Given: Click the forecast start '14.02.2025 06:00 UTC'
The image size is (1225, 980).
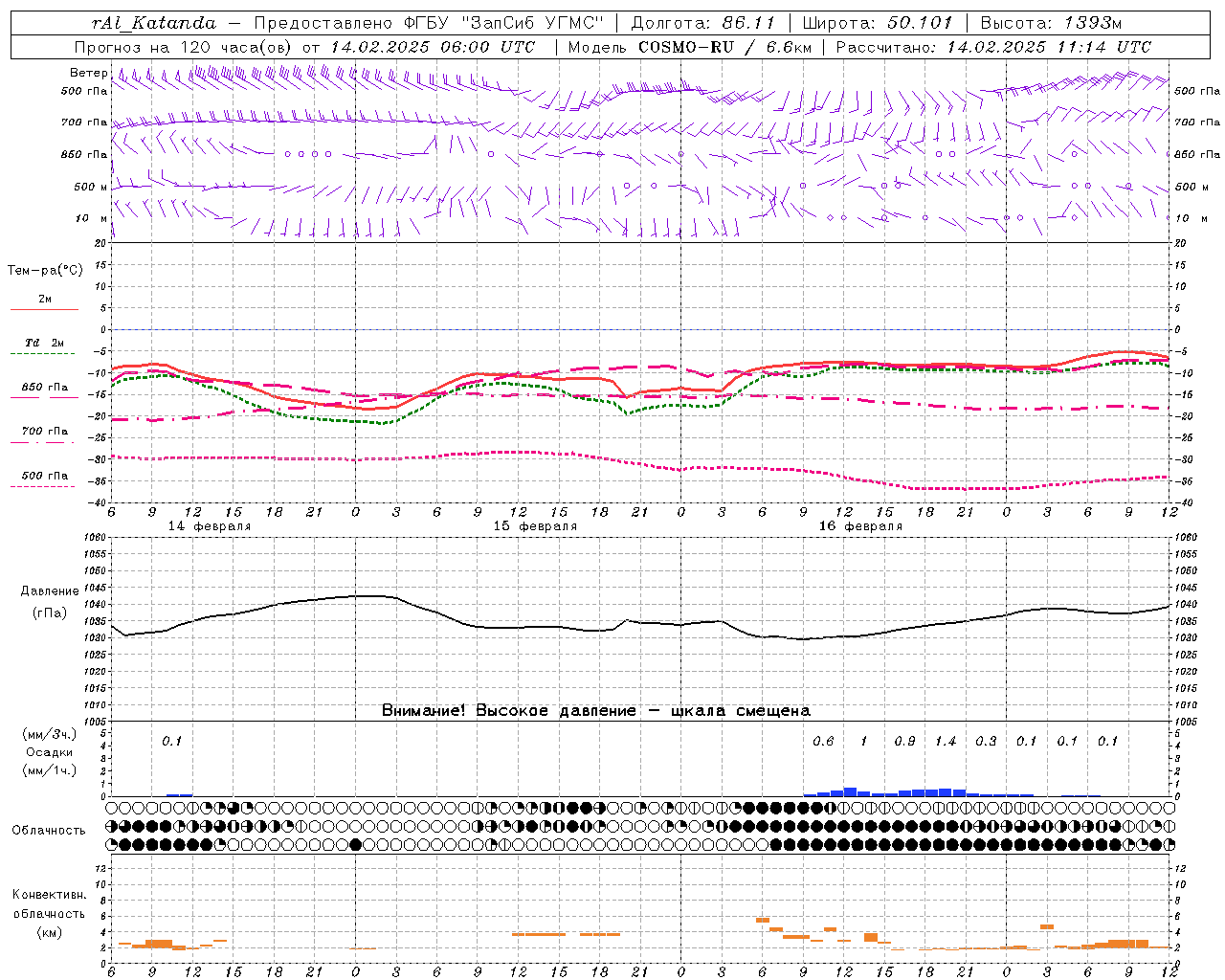Looking at the screenshot, I should pyautogui.click(x=433, y=47).
